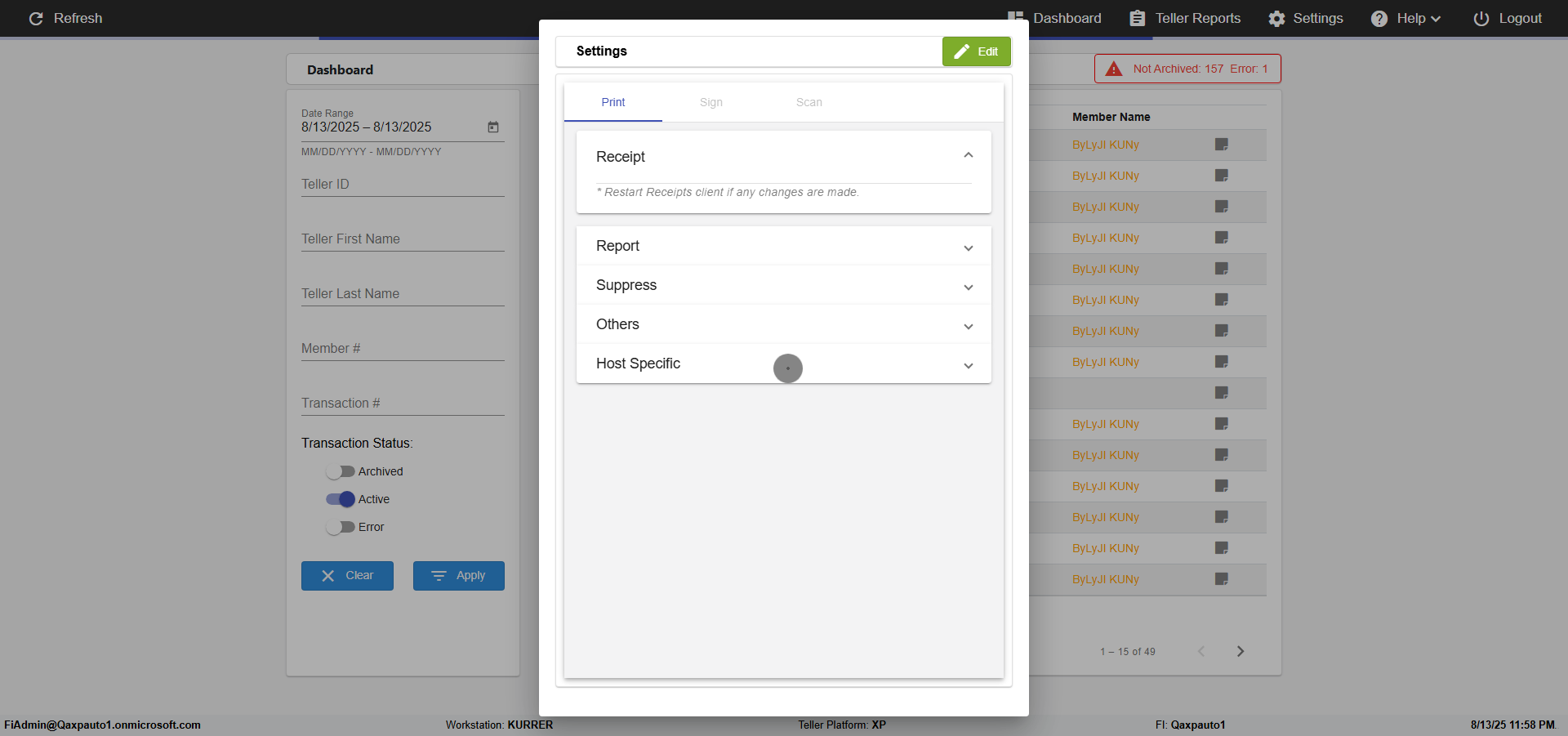1568x736 pixels.
Task: Toggle the Archived transaction status switch
Action: click(341, 471)
